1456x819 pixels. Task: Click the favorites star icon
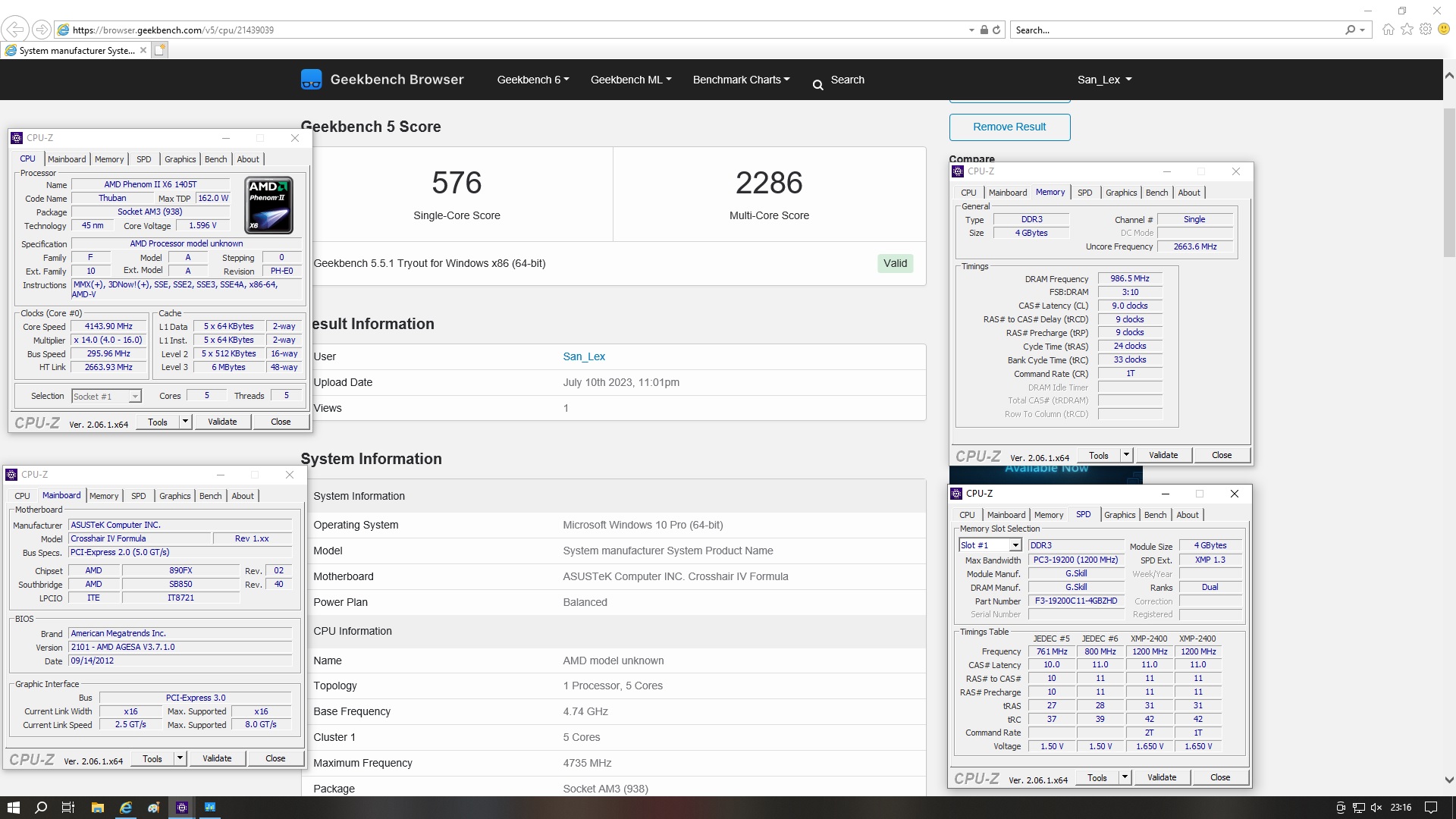tap(1407, 30)
